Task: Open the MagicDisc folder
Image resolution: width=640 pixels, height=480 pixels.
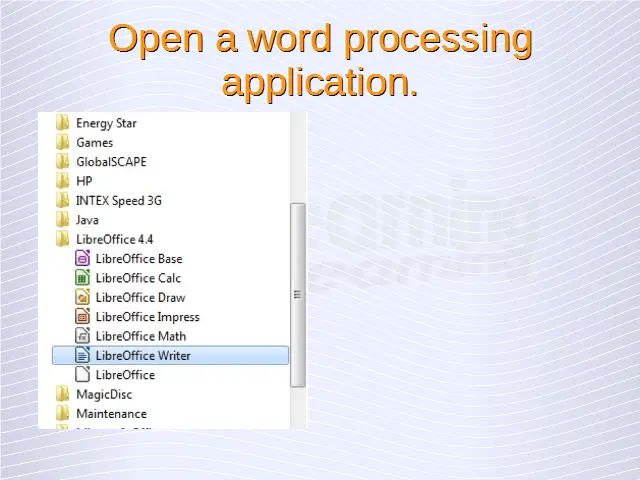Action: click(x=104, y=394)
